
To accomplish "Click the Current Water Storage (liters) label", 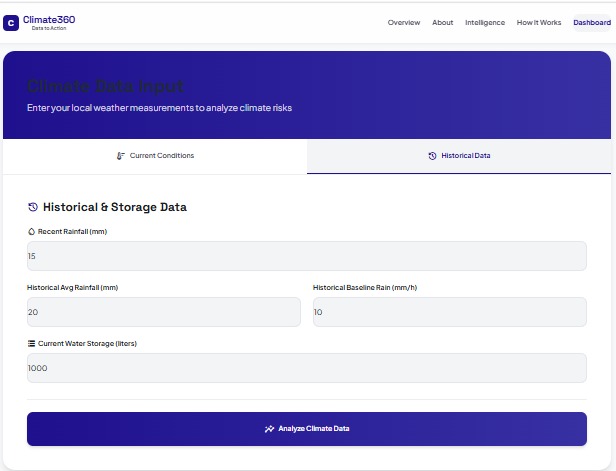I will tap(87, 344).
